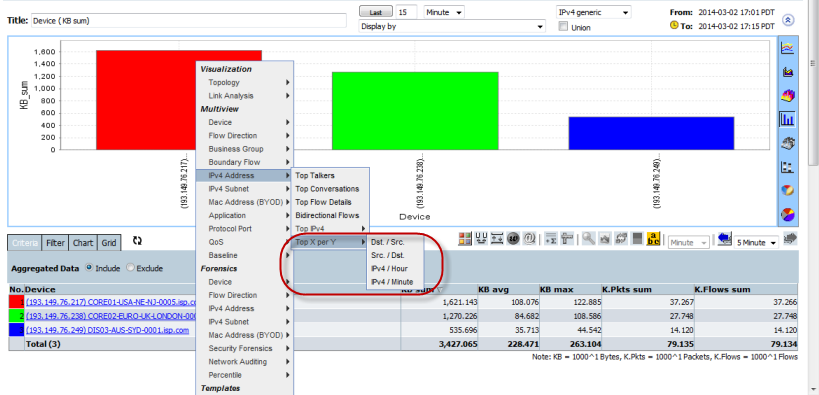Select Top Conversations menu entry
This screenshot has width=819, height=395.
pos(327,189)
